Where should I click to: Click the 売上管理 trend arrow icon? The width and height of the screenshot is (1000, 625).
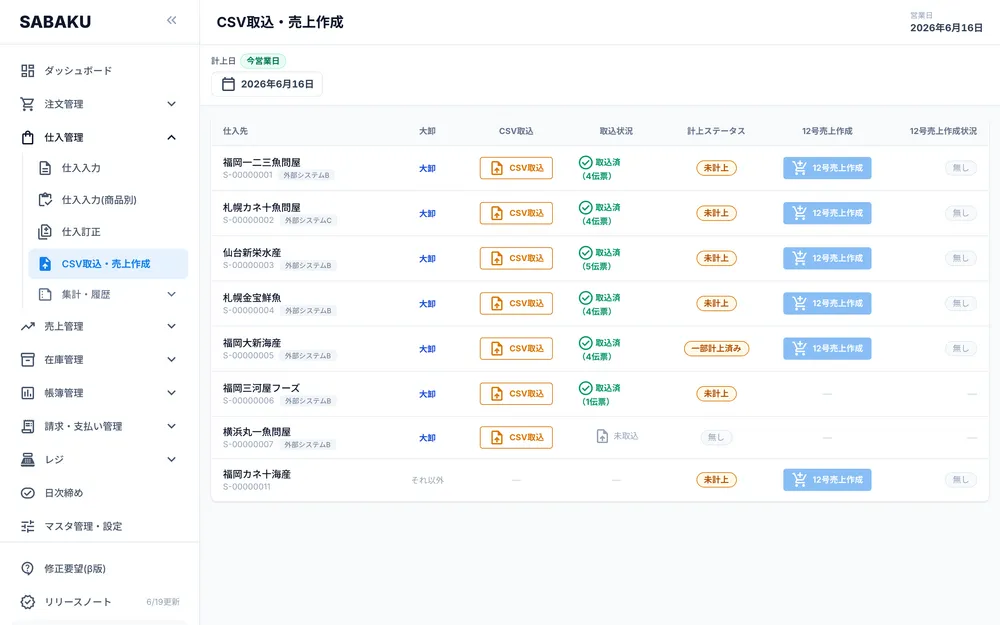tap(27, 327)
